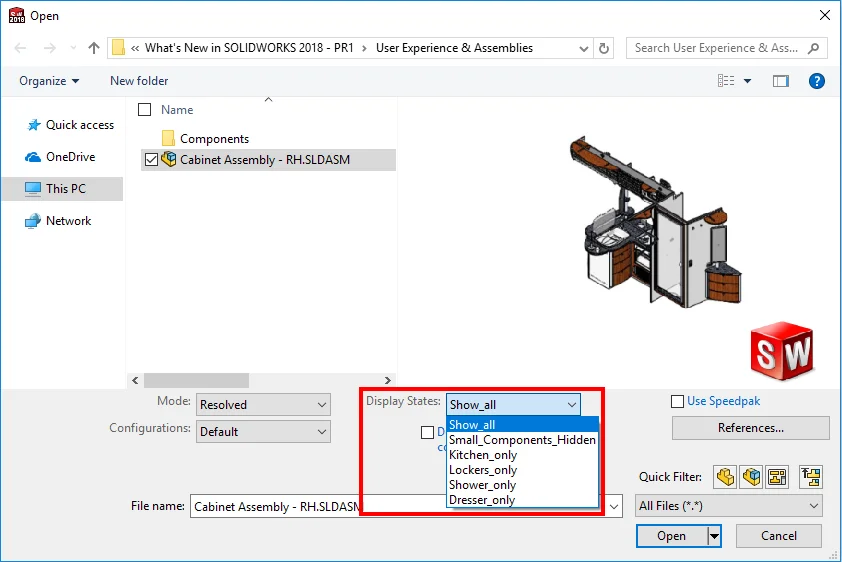842x562 pixels.
Task: Enable the Use Speedpak checkbox
Action: [x=678, y=401]
